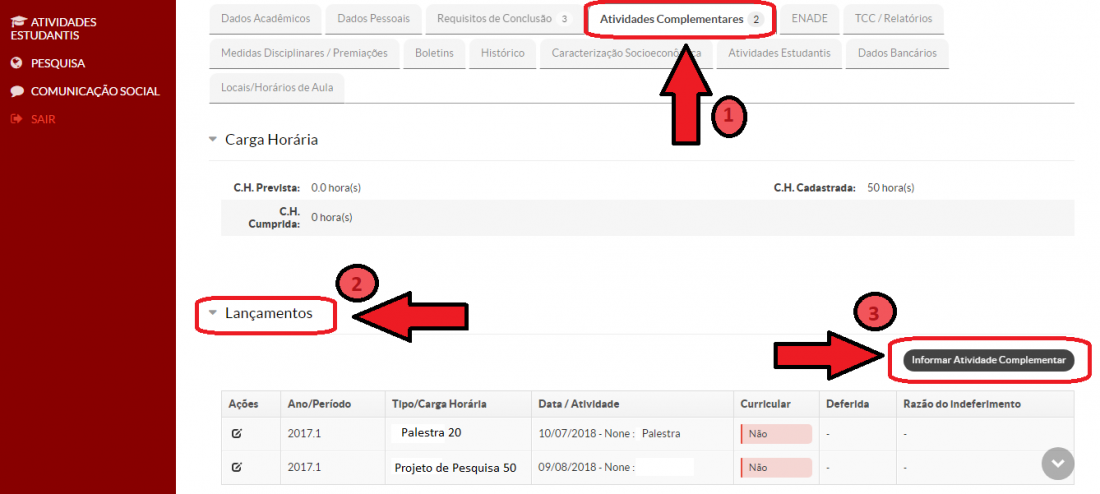Click the edit icon for Palestra 20 row
The height and width of the screenshot is (494, 1100).
click(236, 434)
